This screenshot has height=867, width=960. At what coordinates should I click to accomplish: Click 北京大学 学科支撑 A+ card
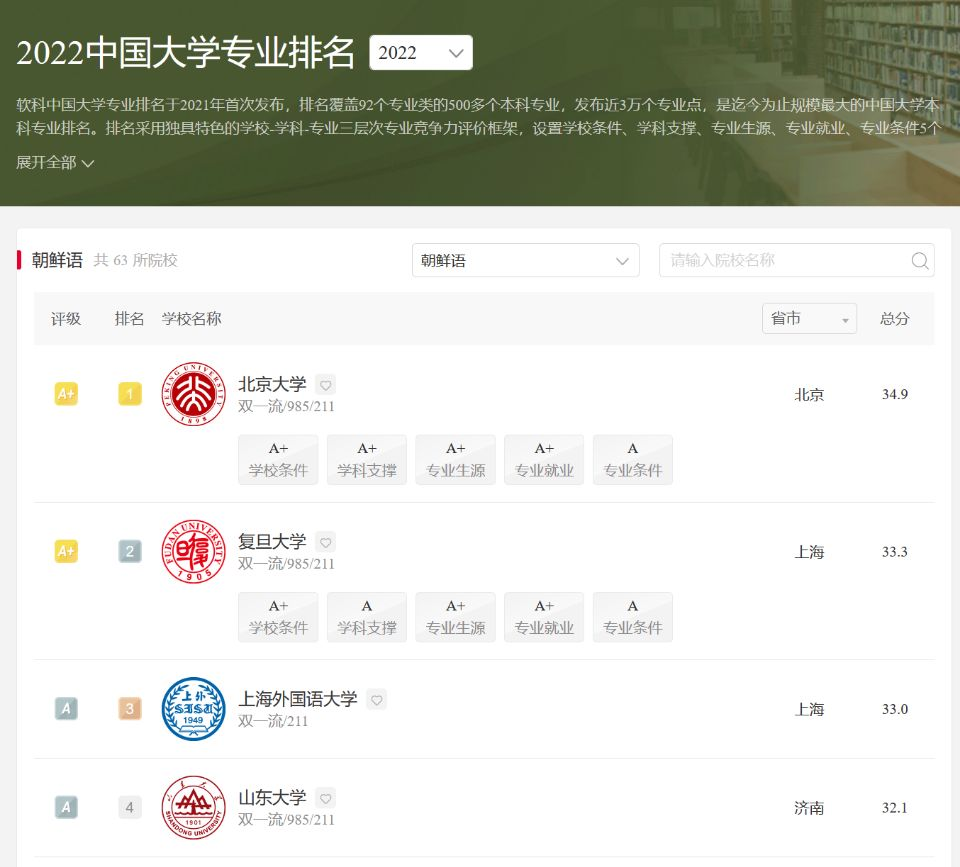point(367,460)
